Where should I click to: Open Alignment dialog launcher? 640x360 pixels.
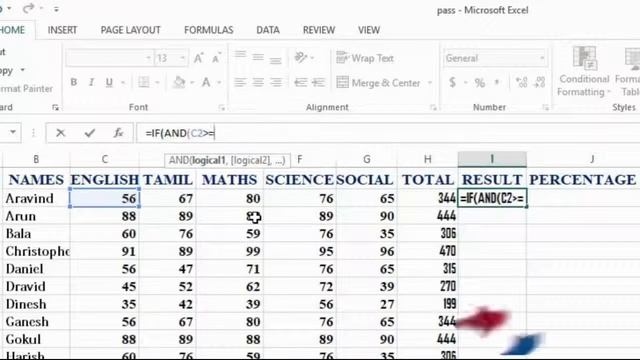coord(433,108)
